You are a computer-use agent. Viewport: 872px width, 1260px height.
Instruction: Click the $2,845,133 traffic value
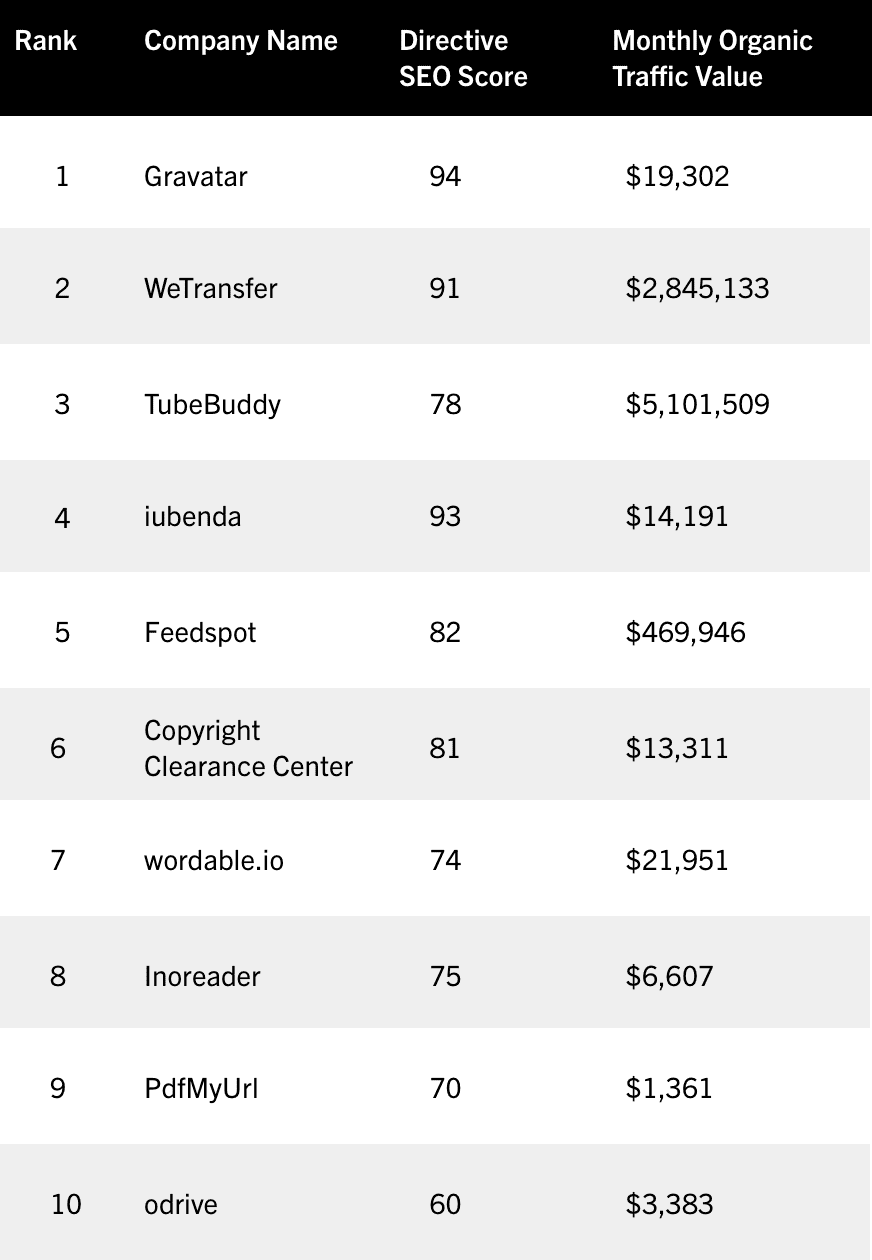698,288
